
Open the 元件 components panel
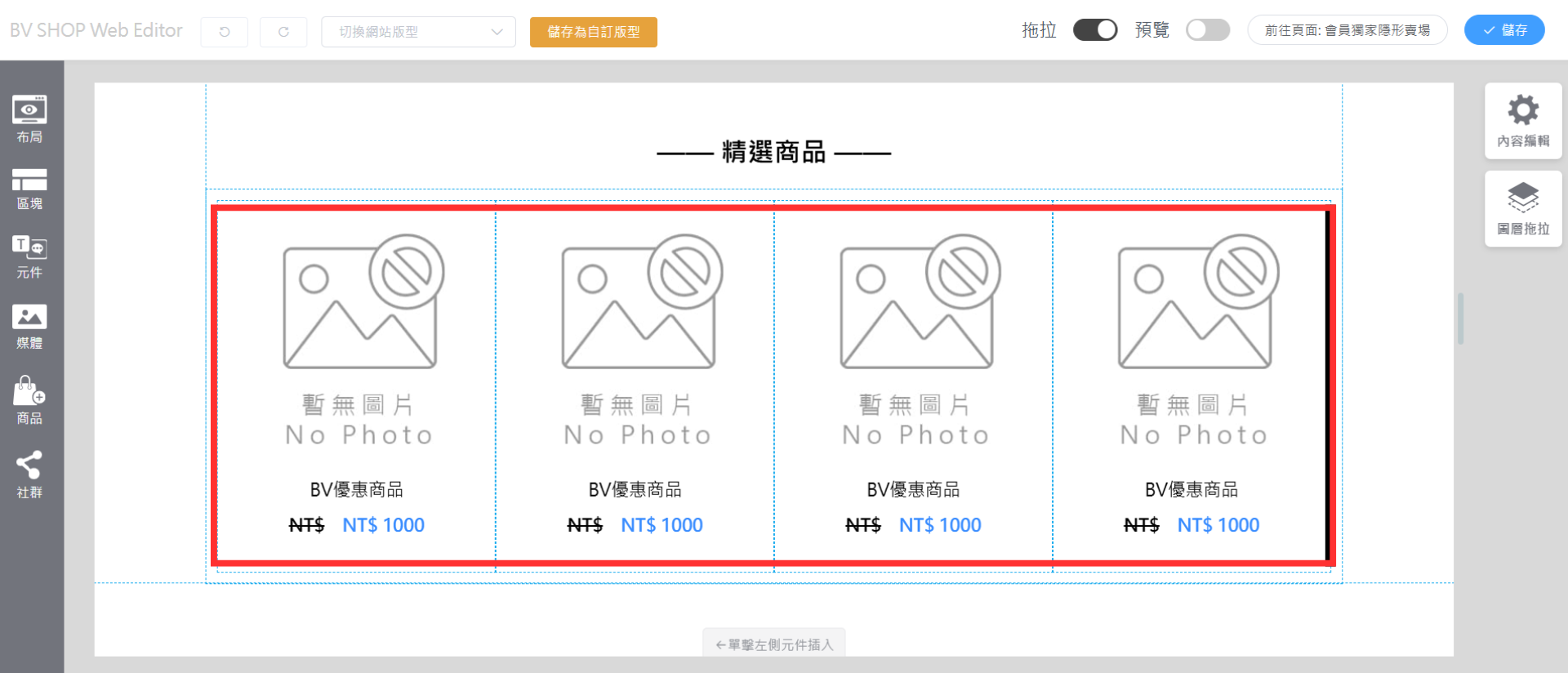29,257
